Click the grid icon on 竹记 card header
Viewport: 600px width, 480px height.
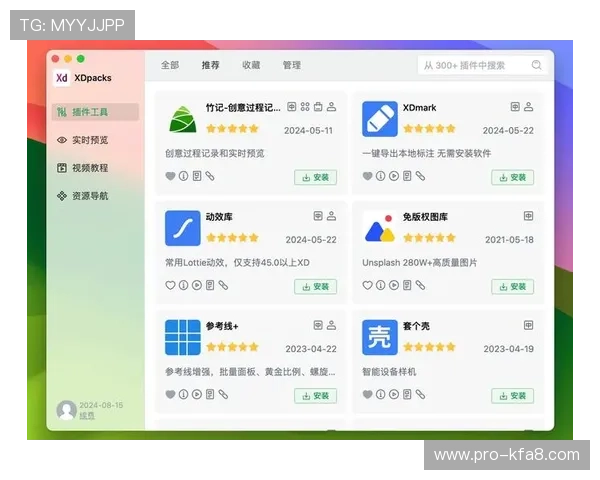point(305,107)
